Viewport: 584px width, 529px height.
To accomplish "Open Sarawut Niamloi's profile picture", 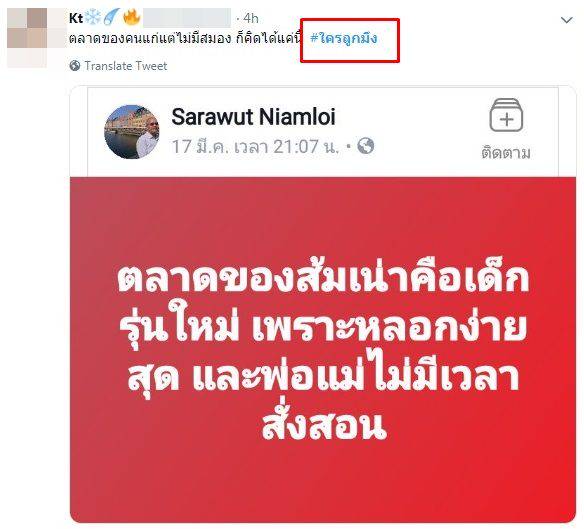I will pyautogui.click(x=132, y=132).
